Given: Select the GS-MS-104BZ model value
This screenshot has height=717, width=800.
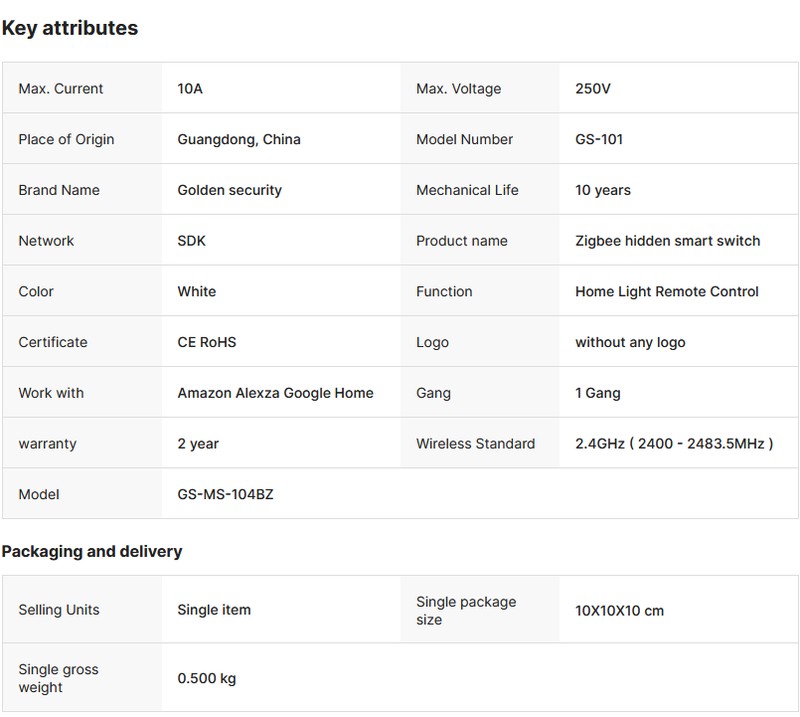Looking at the screenshot, I should [225, 495].
